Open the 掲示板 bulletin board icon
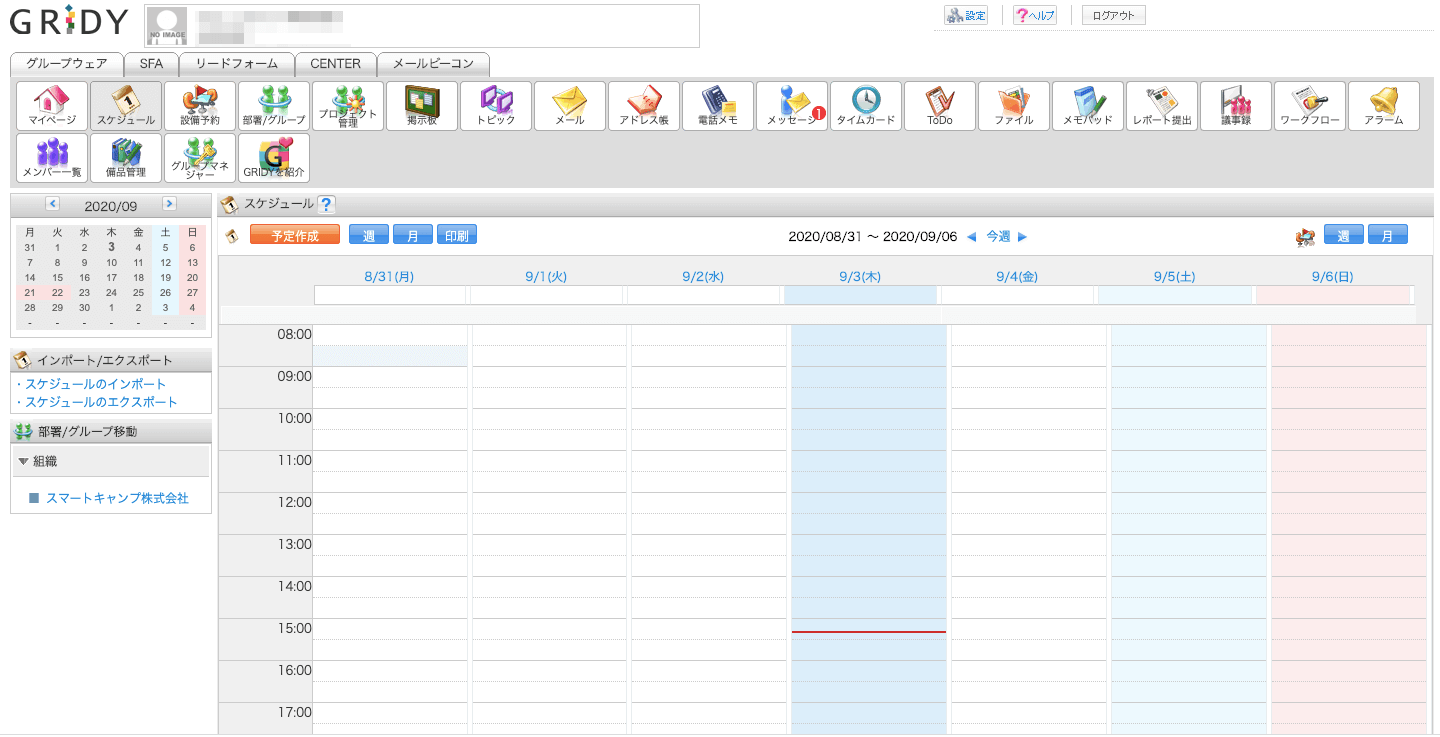1440x737 pixels. coord(422,106)
